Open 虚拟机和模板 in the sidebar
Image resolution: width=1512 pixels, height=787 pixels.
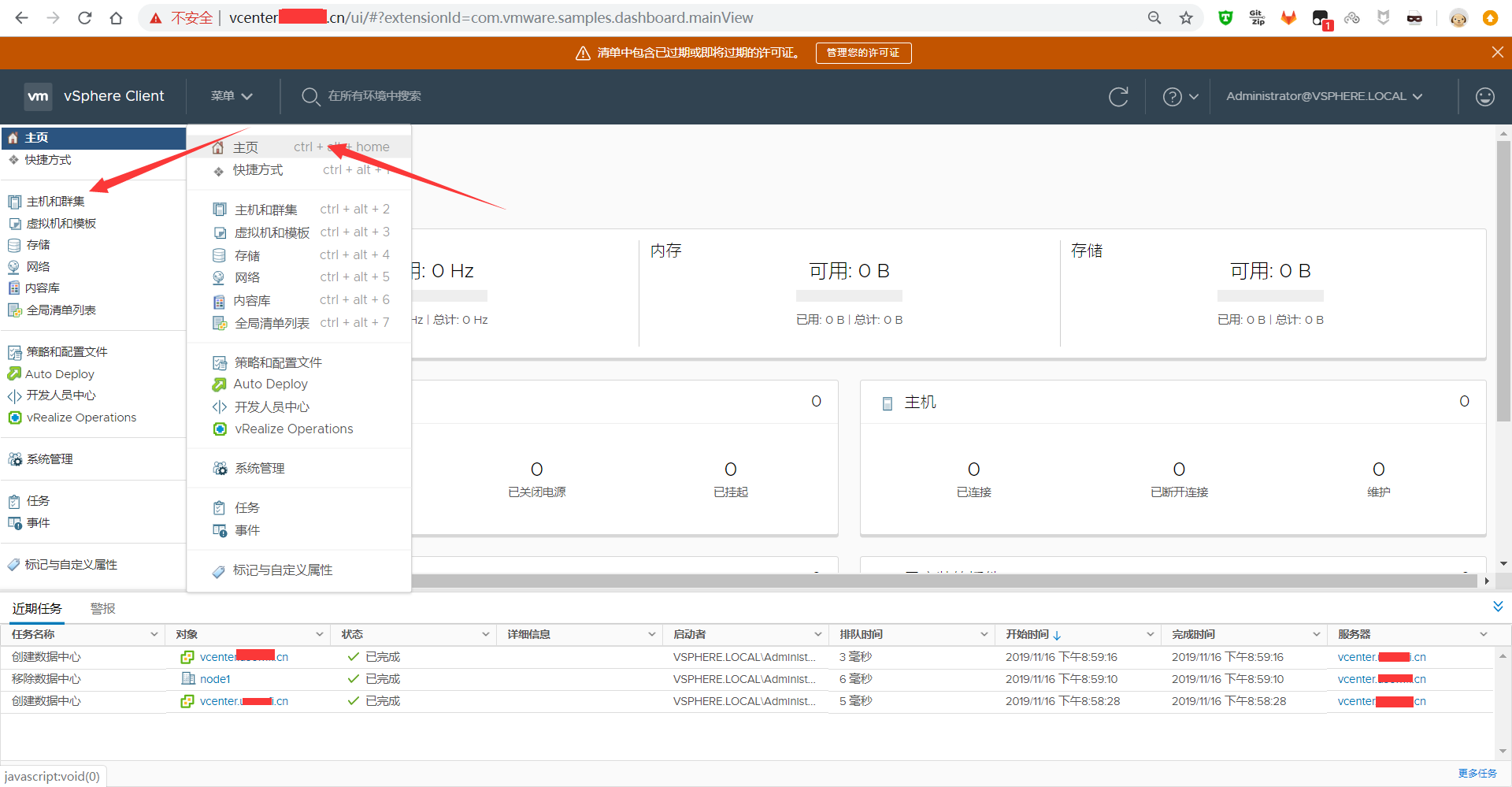(61, 224)
